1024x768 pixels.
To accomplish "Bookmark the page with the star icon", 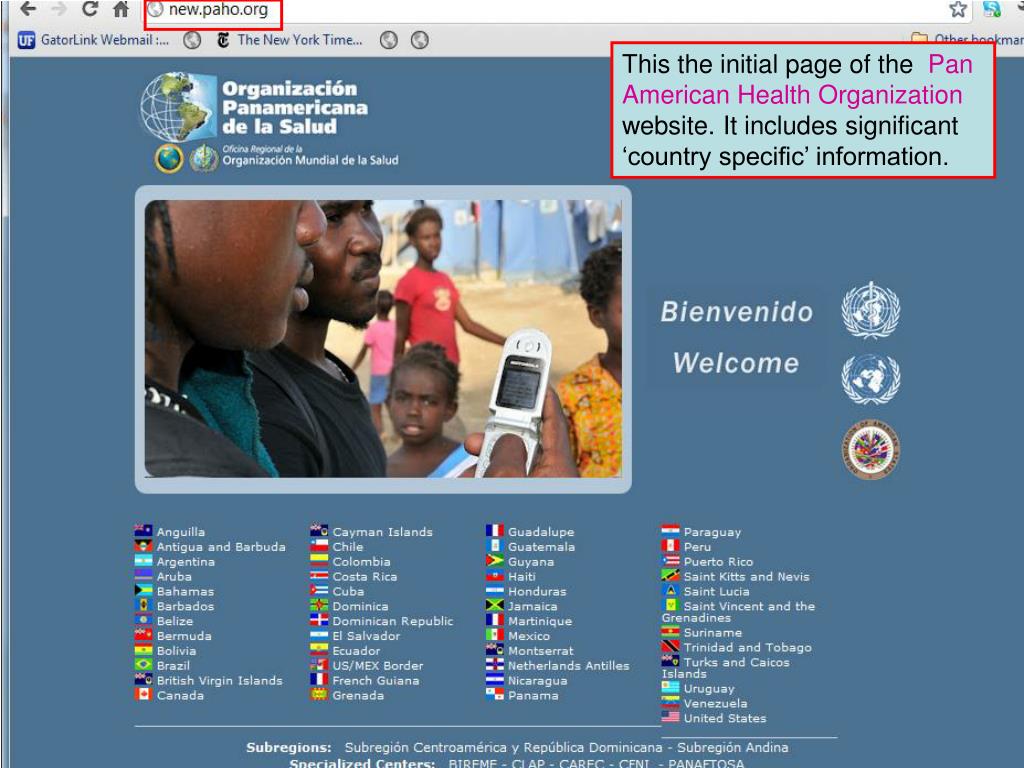I will tap(958, 8).
